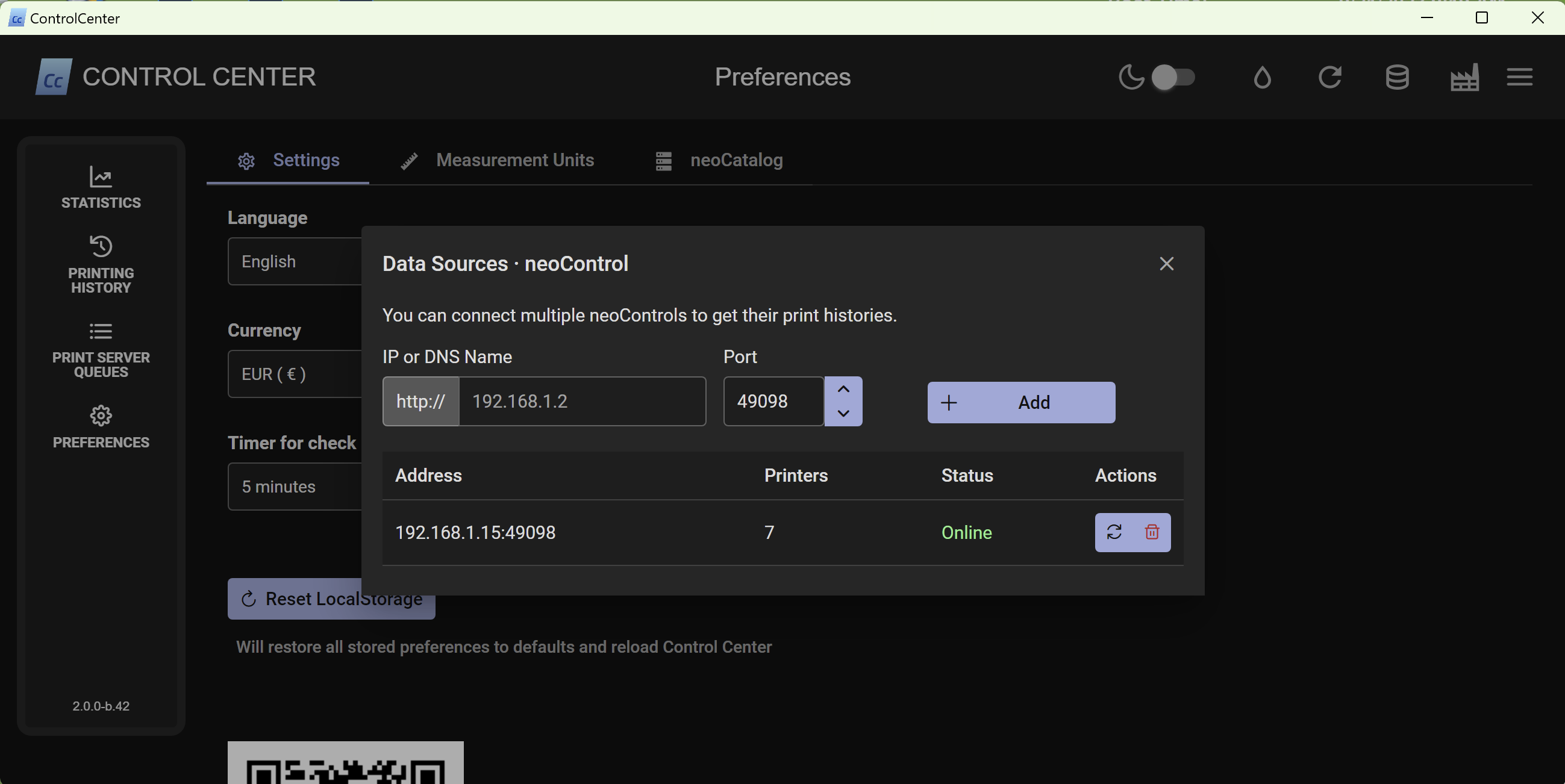Open the hamburger menu icon
1565x784 pixels.
[x=1519, y=78]
